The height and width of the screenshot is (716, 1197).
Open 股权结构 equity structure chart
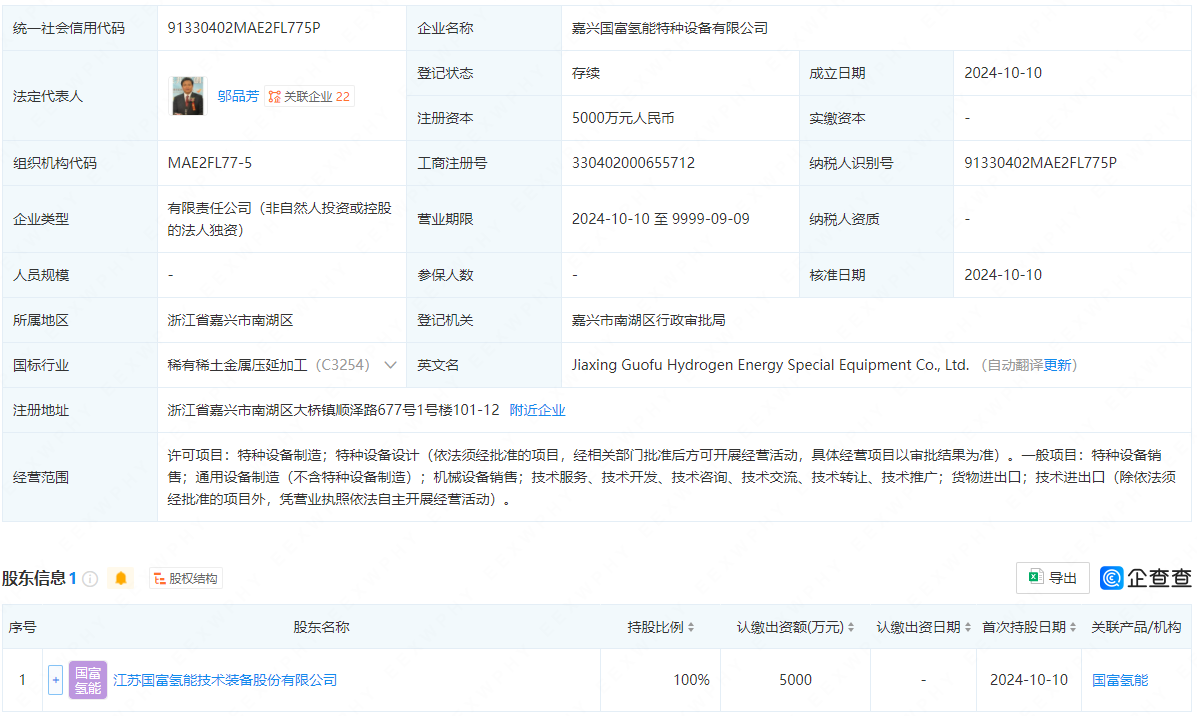coord(186,578)
